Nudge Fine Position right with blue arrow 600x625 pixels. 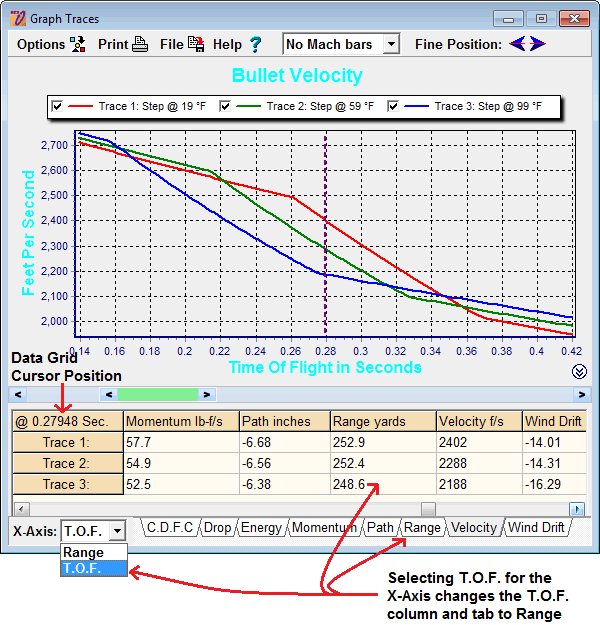pos(537,43)
